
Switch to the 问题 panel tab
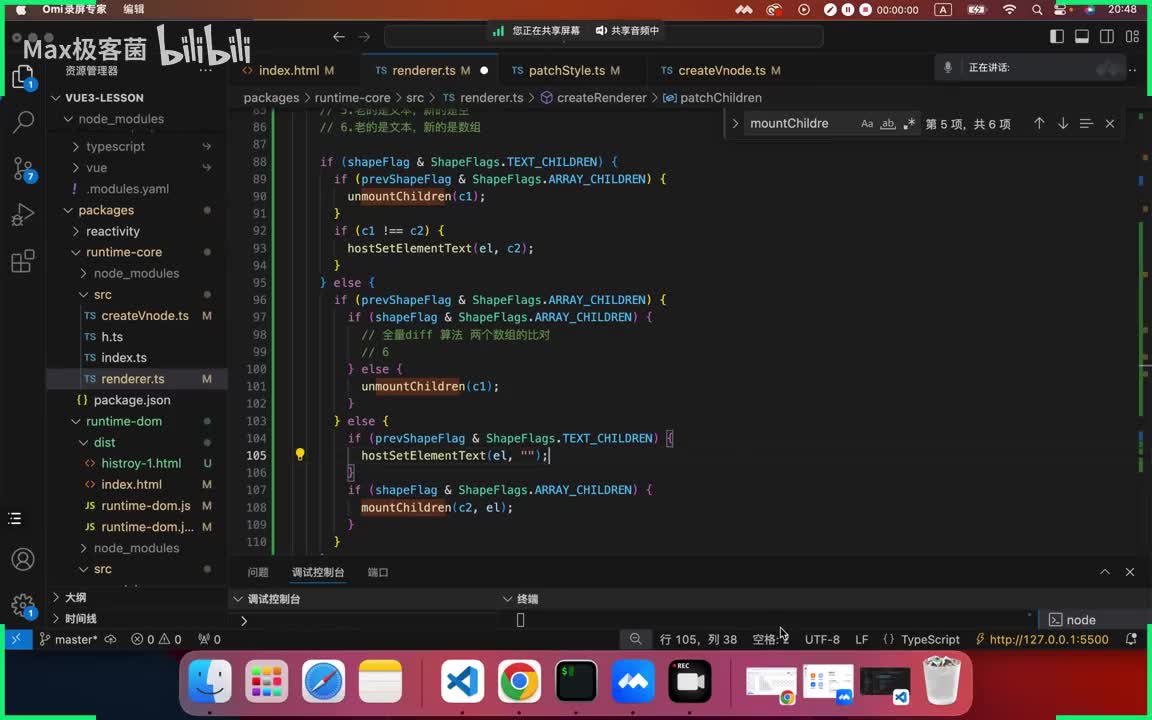click(258, 573)
